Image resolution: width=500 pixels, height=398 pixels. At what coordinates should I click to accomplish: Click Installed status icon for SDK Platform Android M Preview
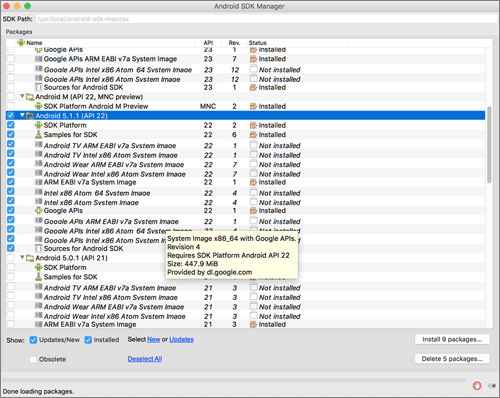253,106
